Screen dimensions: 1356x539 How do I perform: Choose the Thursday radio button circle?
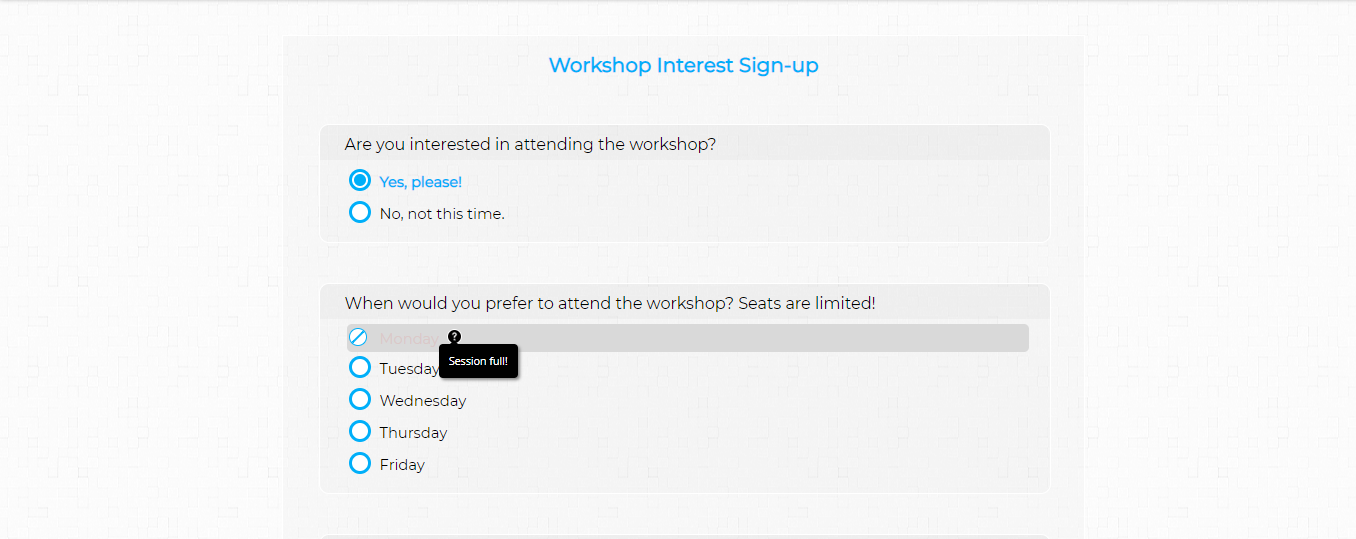(x=360, y=431)
